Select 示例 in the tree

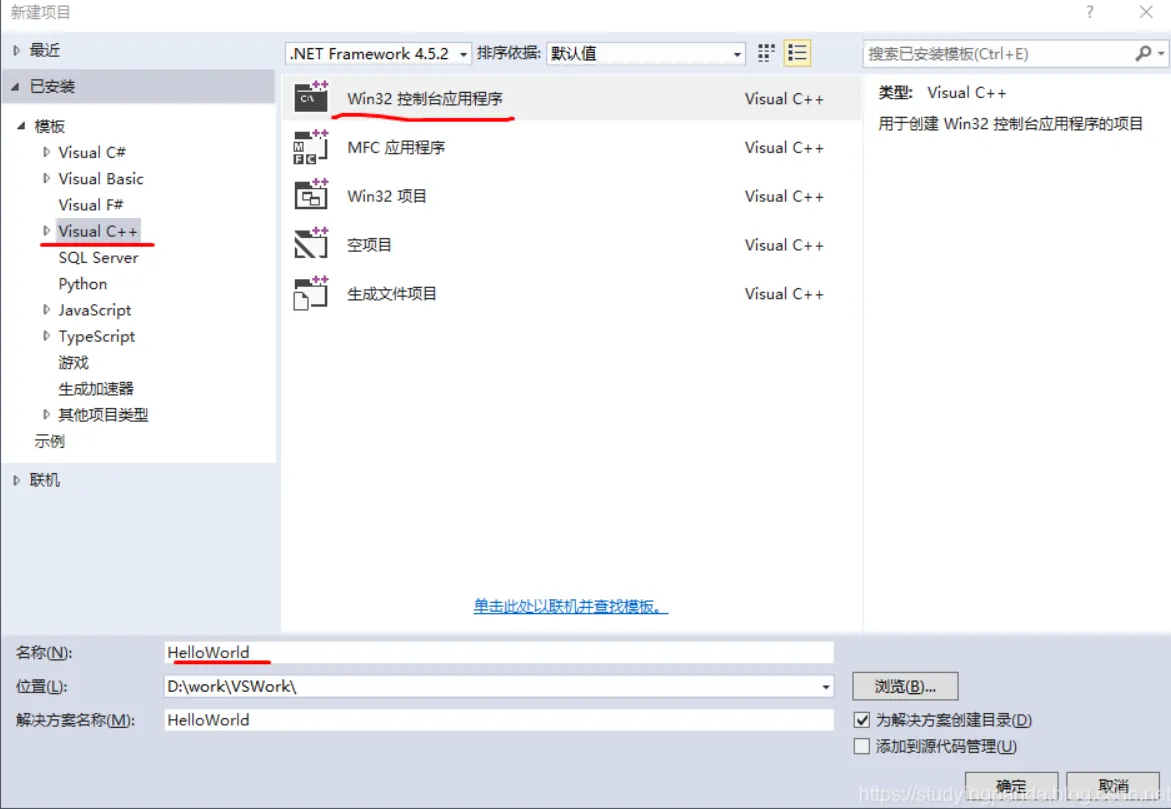49,441
